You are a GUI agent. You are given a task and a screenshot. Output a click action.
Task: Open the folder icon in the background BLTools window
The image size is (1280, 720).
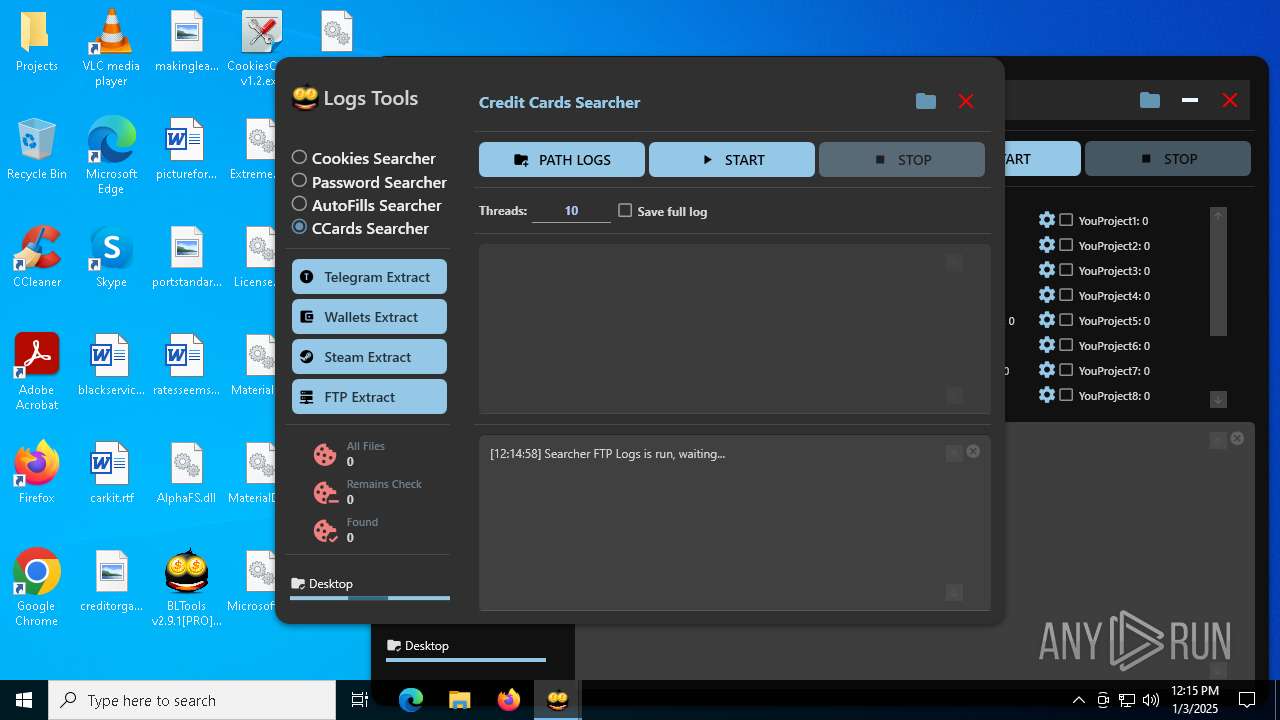pyautogui.click(x=1150, y=100)
